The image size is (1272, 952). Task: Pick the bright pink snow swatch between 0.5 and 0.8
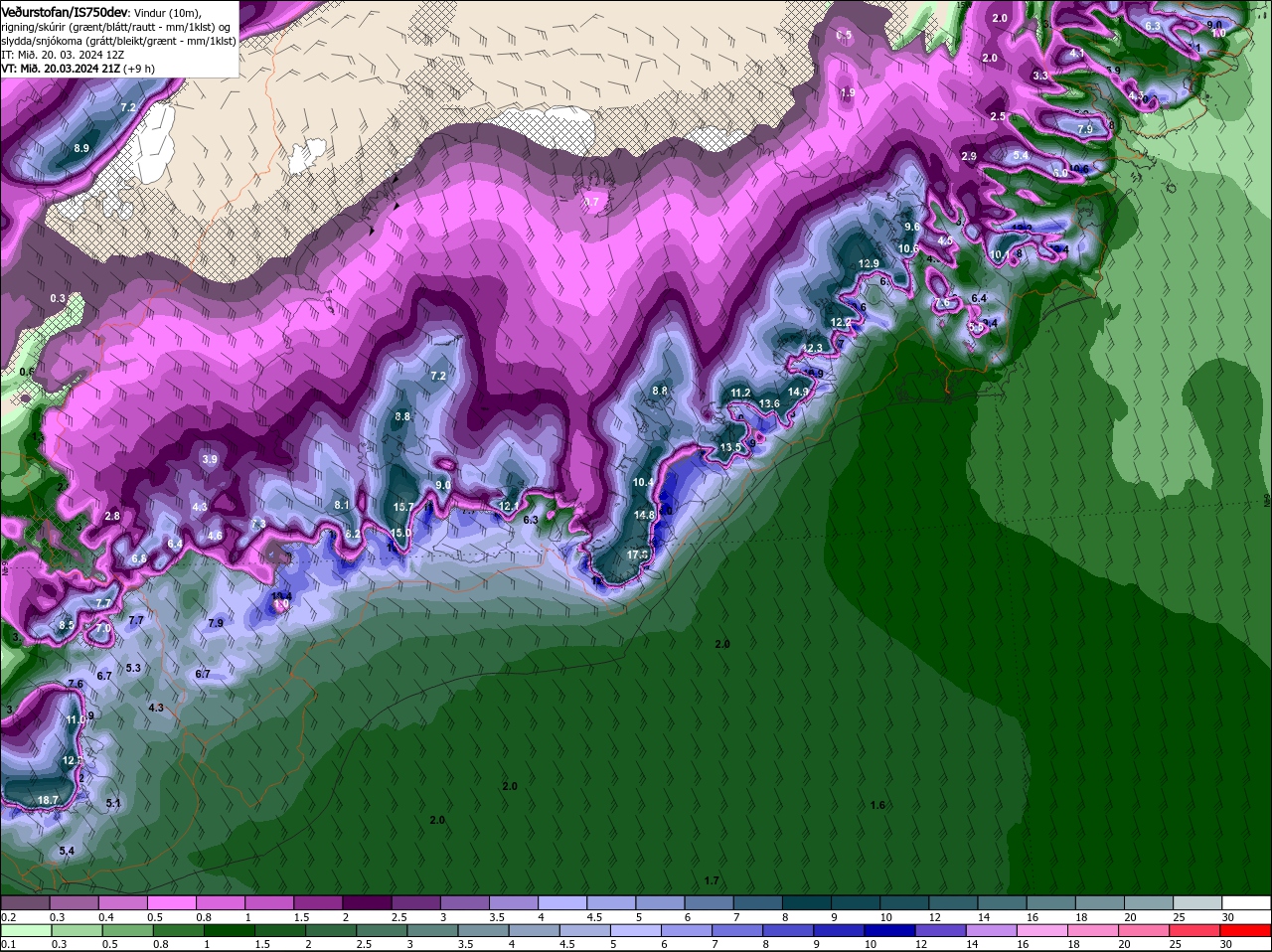pyautogui.click(x=171, y=902)
